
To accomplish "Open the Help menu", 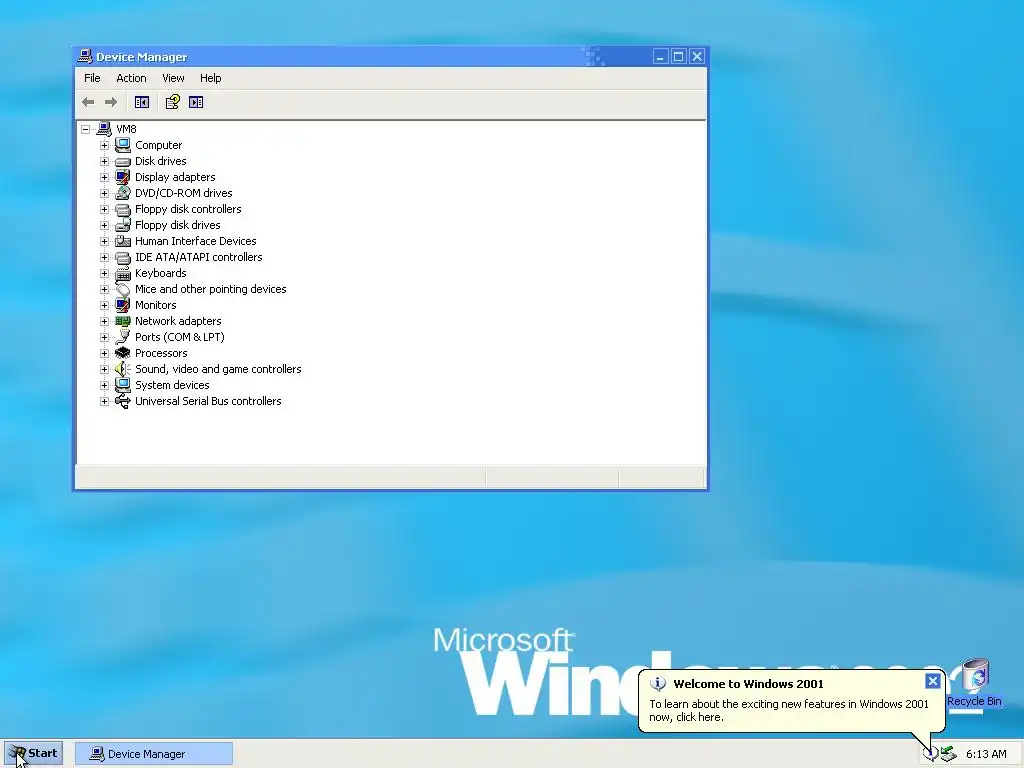I will (210, 78).
